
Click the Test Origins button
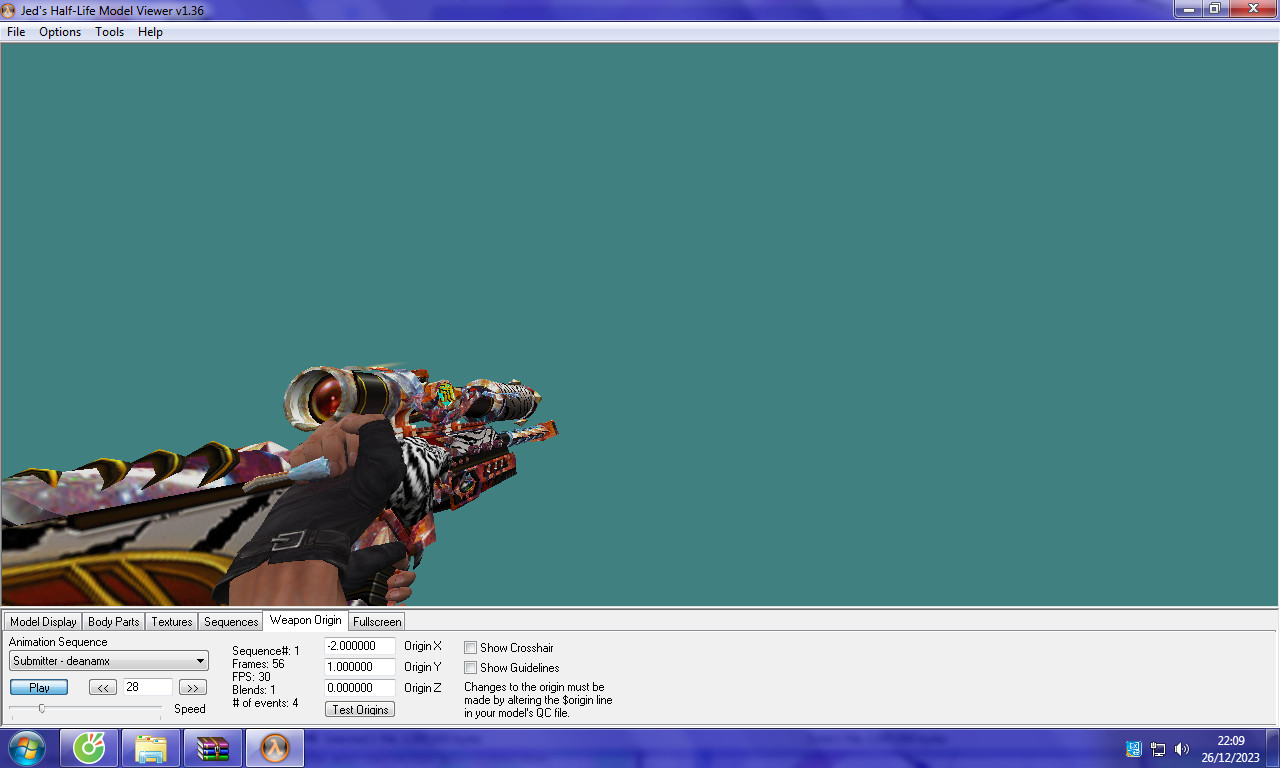tap(359, 708)
